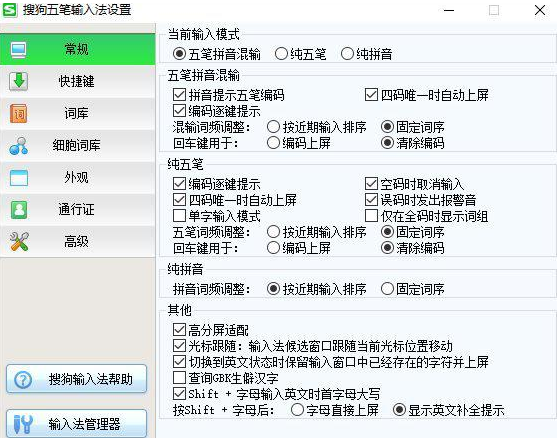Enable 查询GBK生僻汉字 checkbox
560x448 pixels.
[179, 378]
